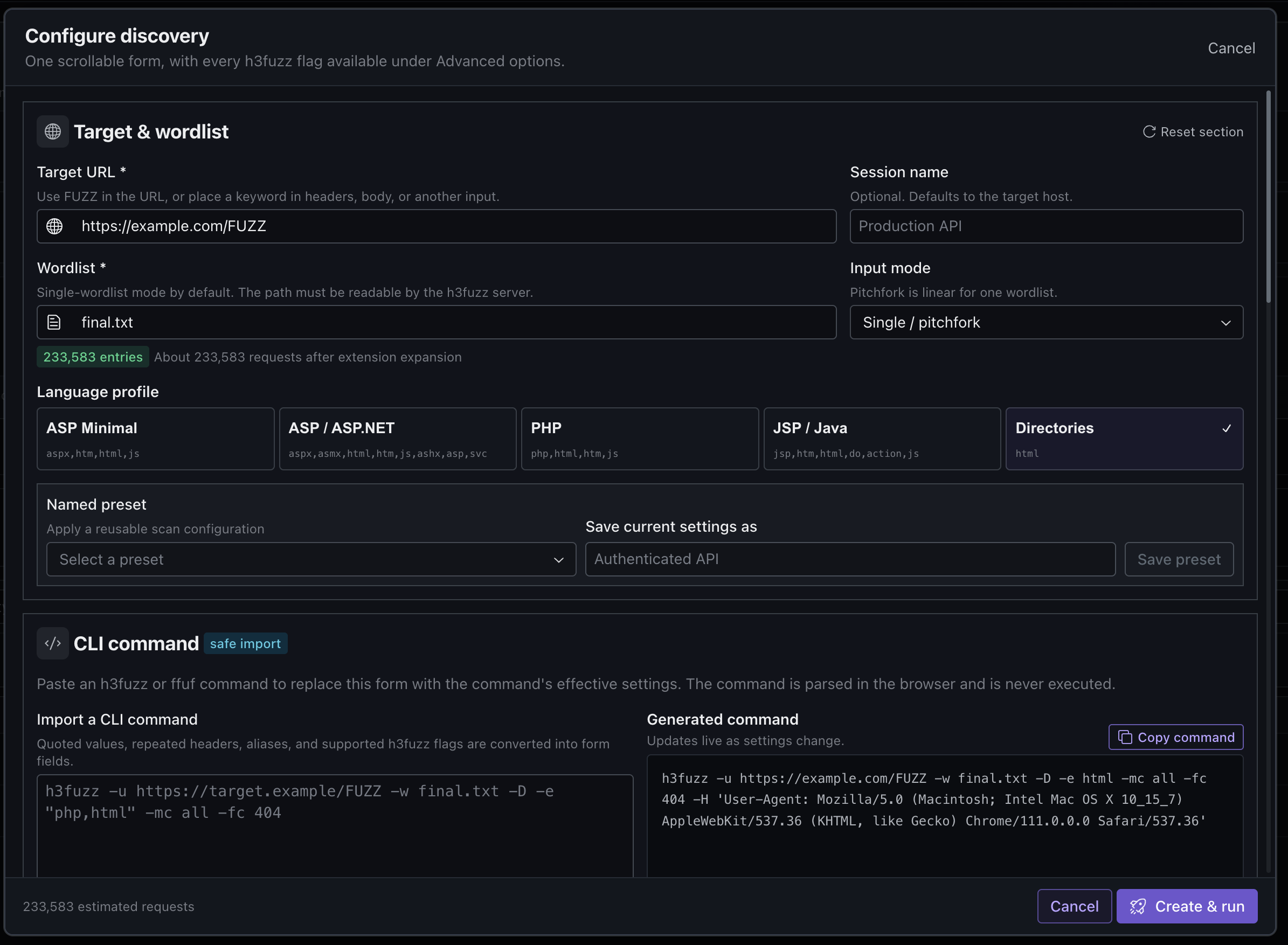Click the Save preset button
This screenshot has height=945, width=1288.
click(1179, 559)
